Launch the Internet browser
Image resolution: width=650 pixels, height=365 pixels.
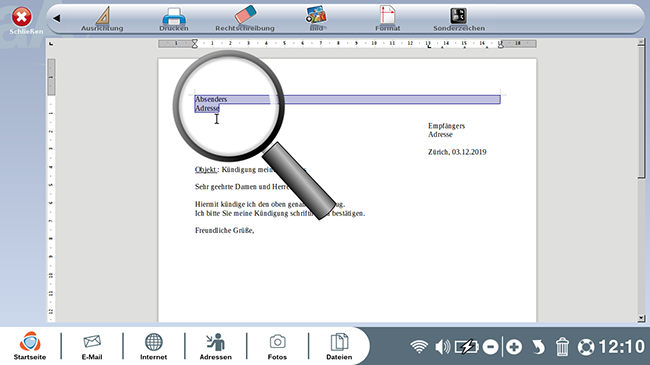(x=153, y=346)
